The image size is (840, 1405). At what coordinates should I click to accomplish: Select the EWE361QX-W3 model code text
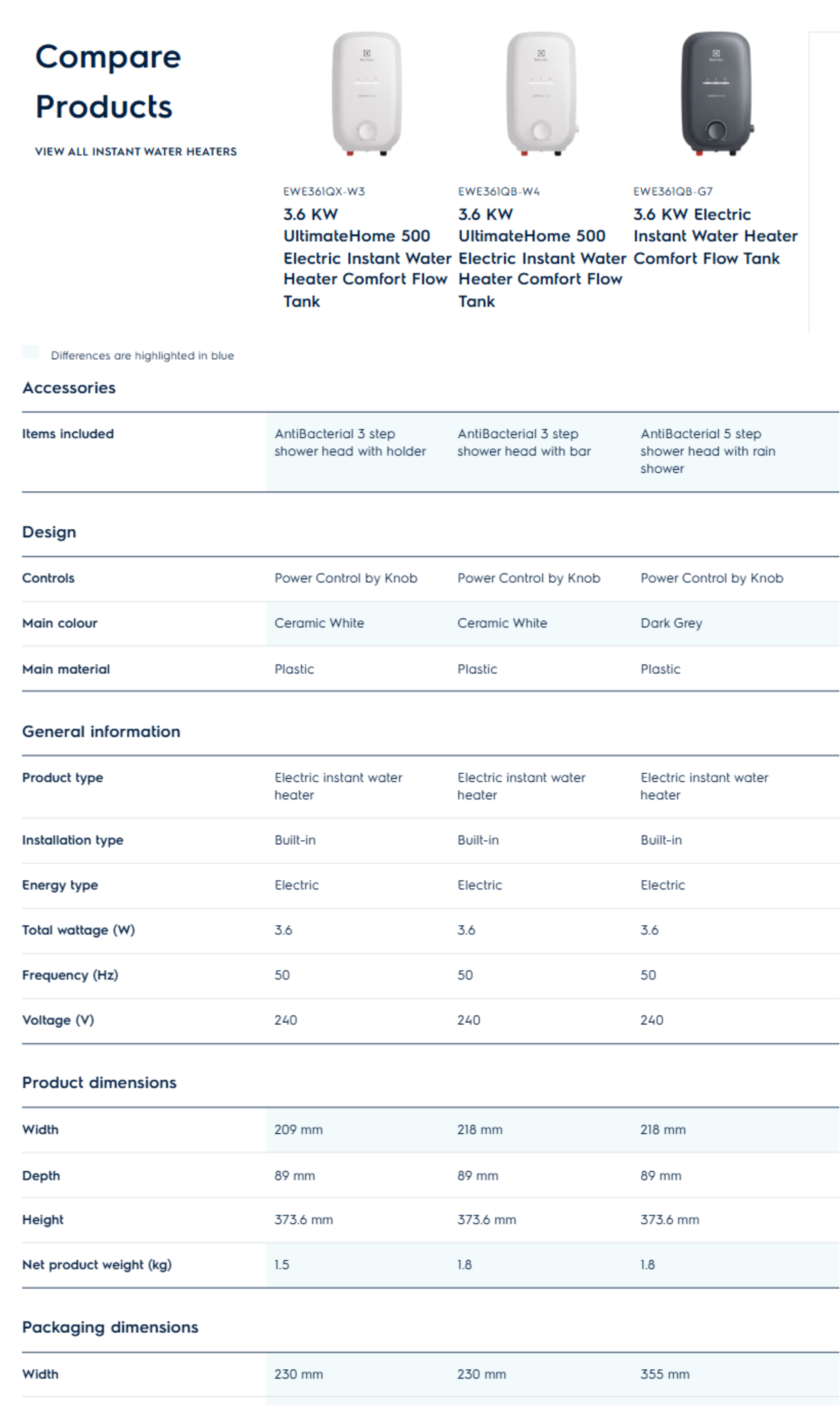coord(324,192)
